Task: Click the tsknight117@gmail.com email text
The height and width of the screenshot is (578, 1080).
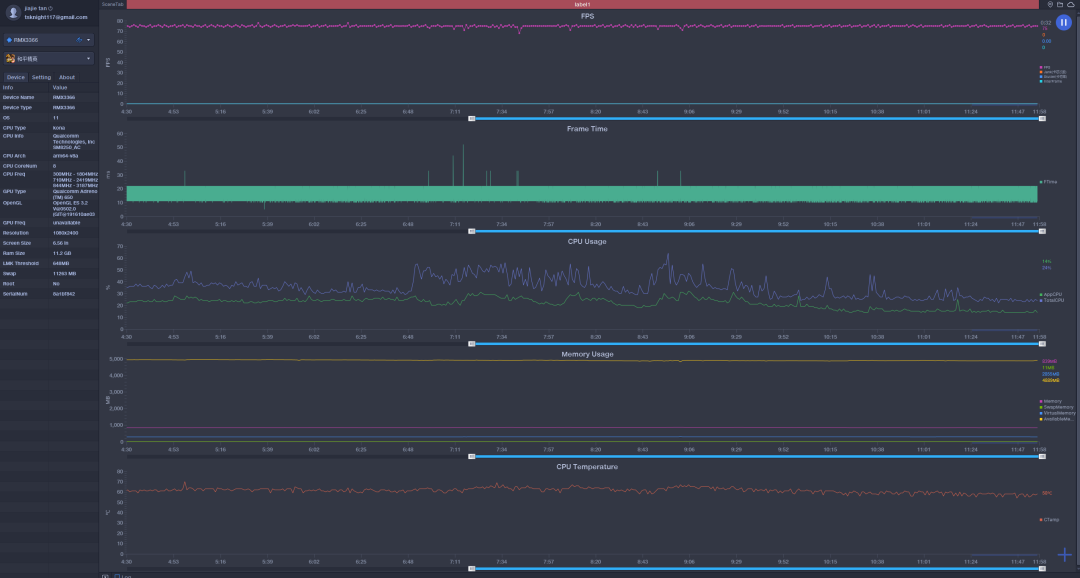Action: [56, 17]
